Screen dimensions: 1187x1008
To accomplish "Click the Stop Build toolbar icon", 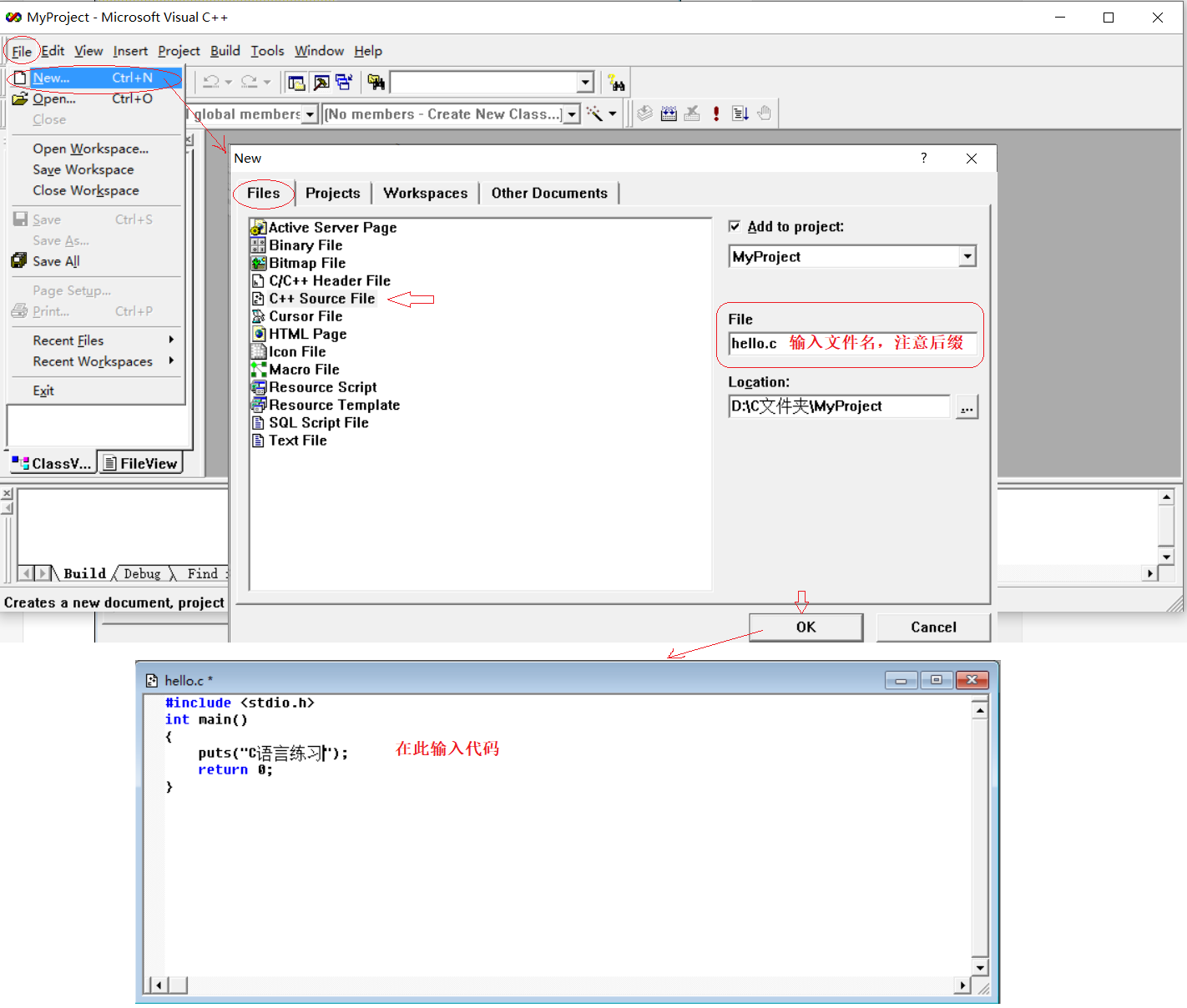I will (692, 113).
